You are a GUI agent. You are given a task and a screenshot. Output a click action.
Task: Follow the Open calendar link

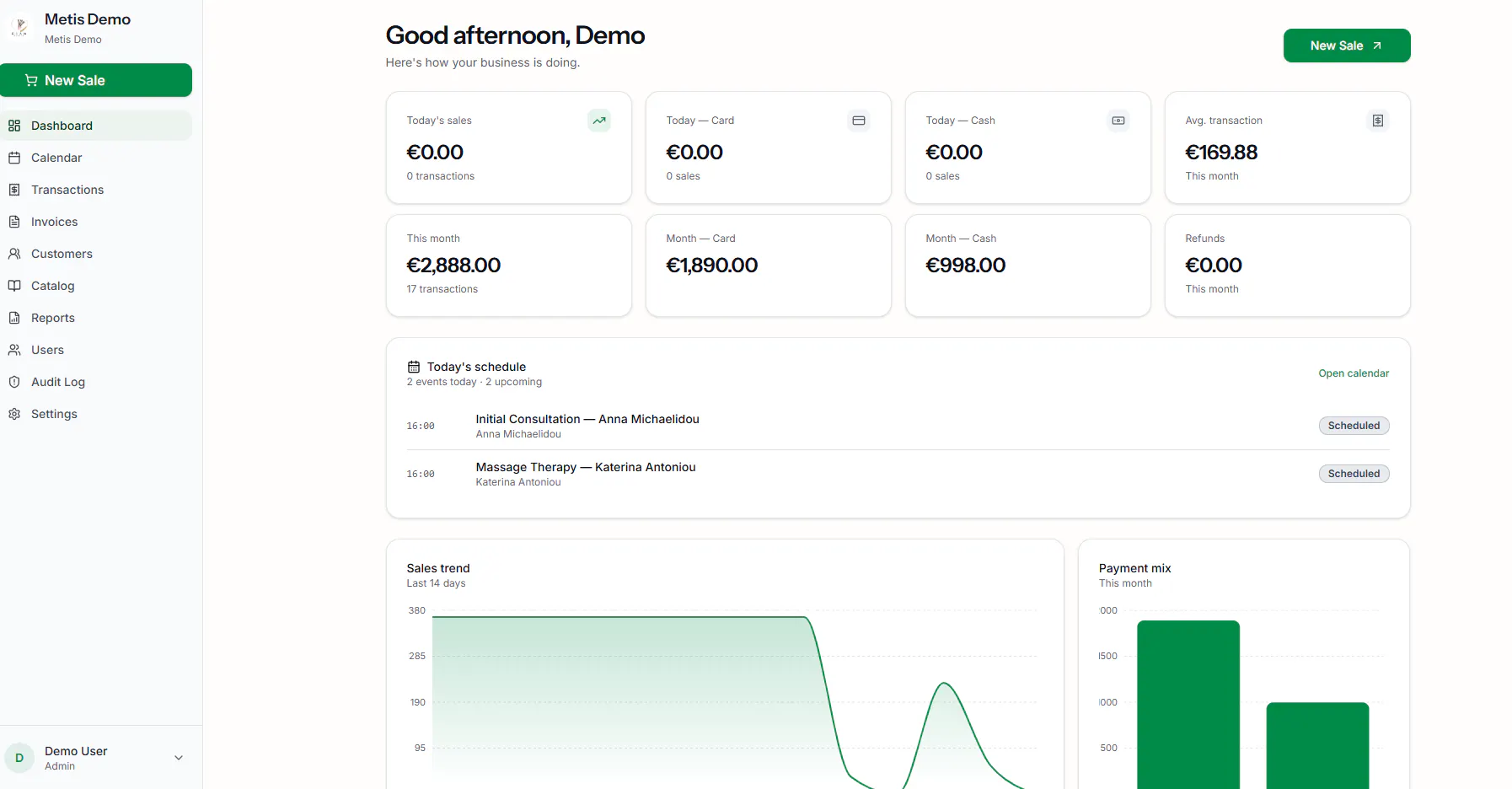click(x=1354, y=373)
